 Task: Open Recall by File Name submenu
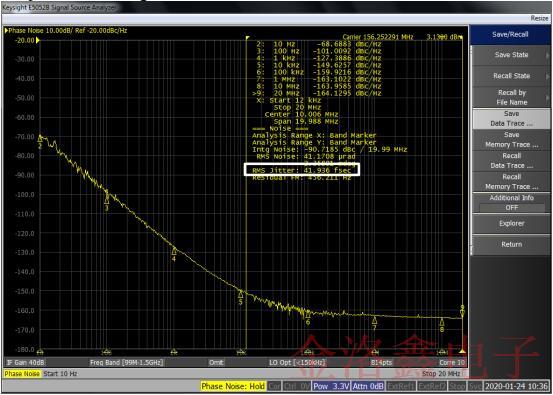point(511,97)
